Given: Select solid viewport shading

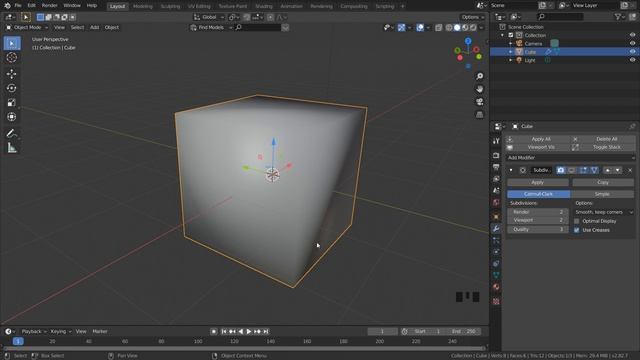Looking at the screenshot, I should coord(457,28).
